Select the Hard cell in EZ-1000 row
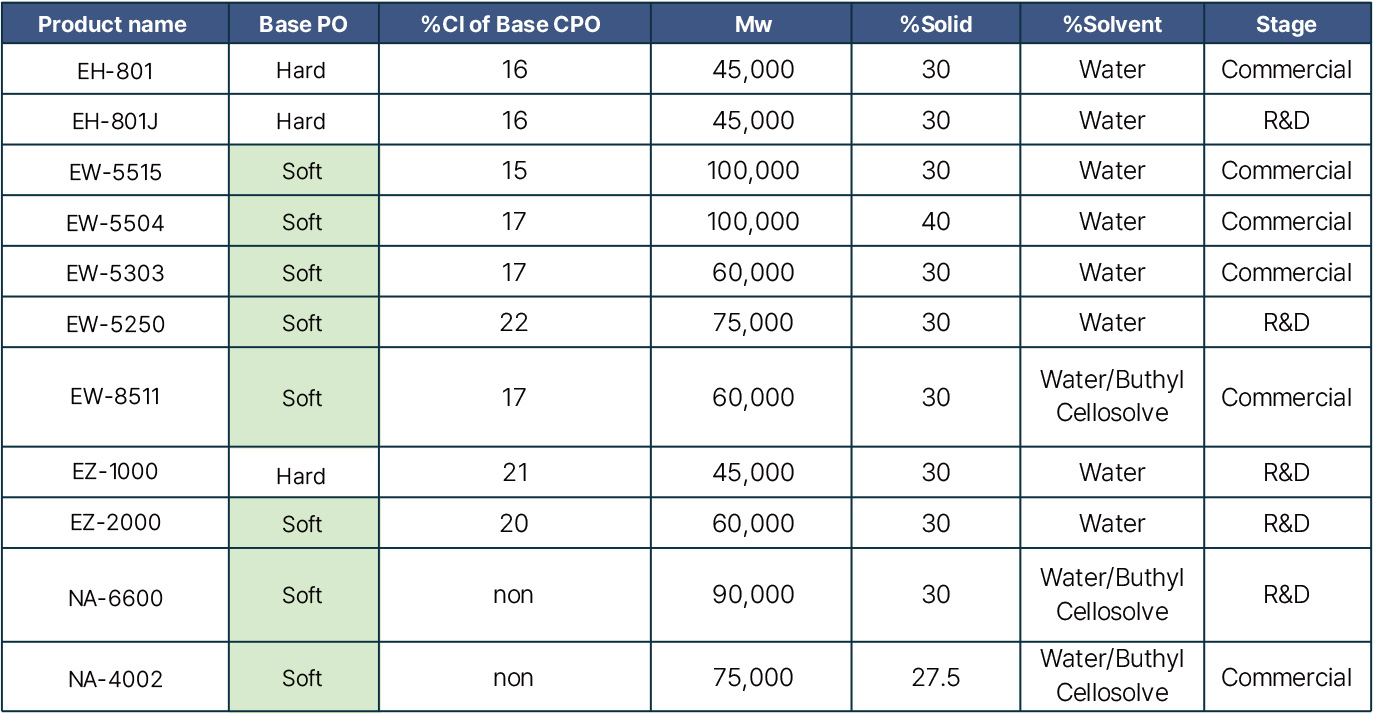This screenshot has height=714, width=1373. point(303,473)
